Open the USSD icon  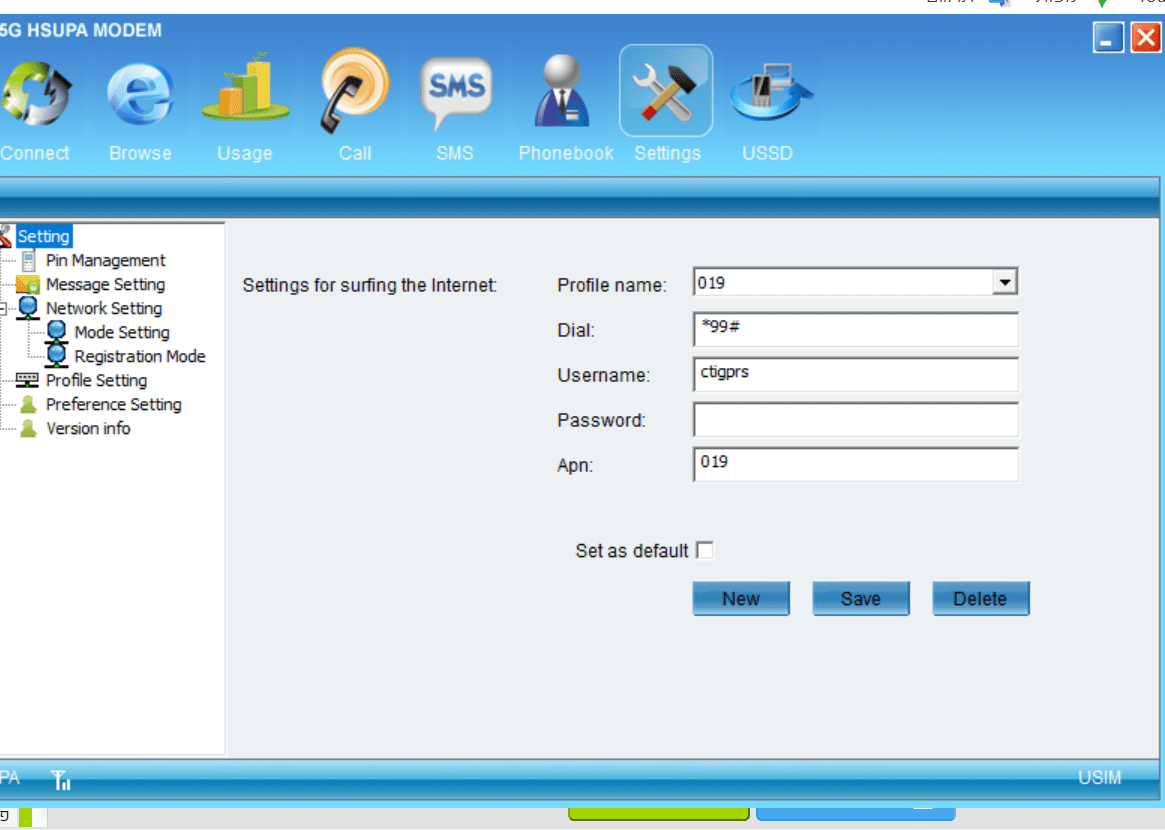(770, 92)
